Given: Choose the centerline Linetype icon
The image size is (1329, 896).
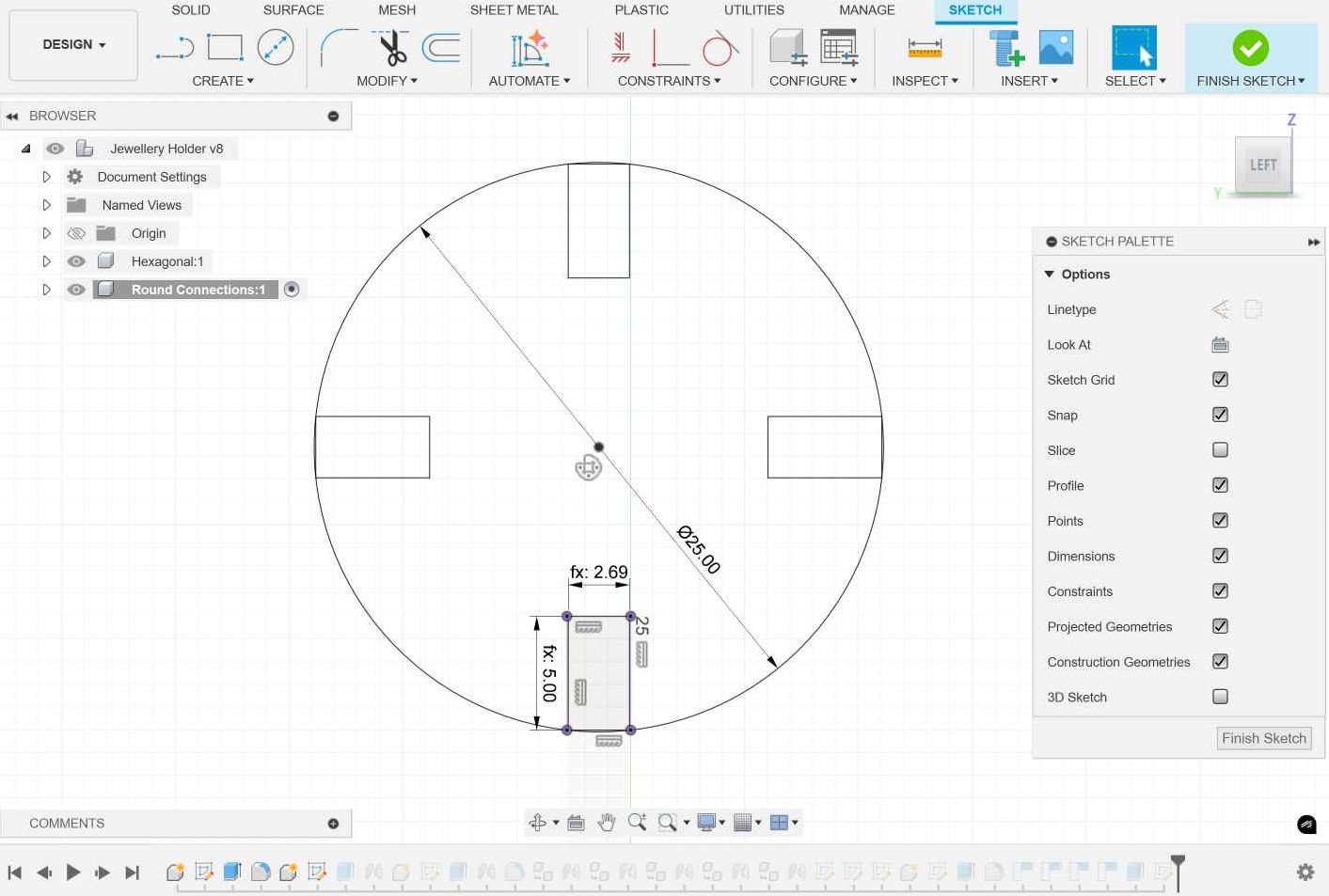Looking at the screenshot, I should pyautogui.click(x=1253, y=309).
